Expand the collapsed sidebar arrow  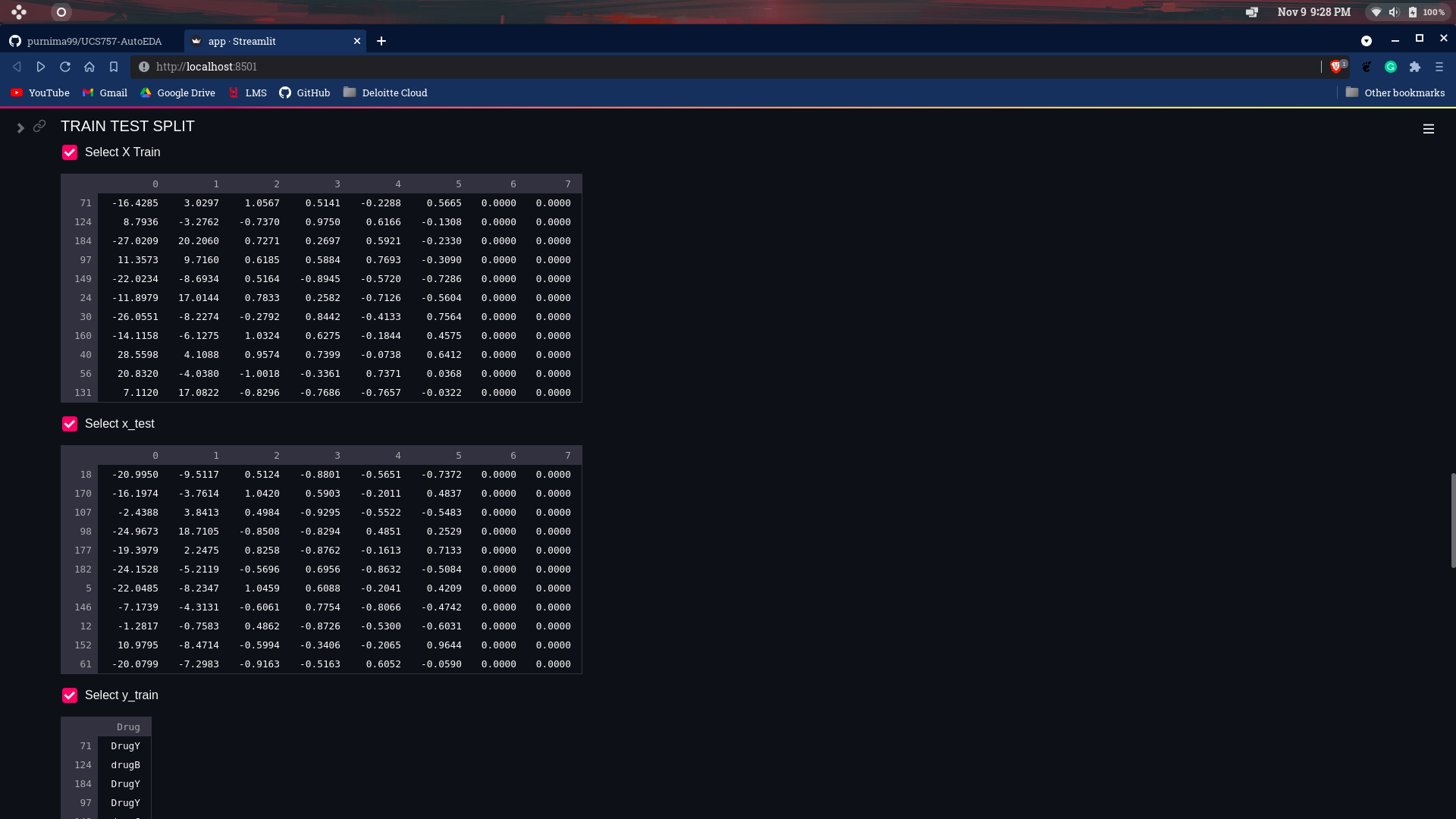20,128
